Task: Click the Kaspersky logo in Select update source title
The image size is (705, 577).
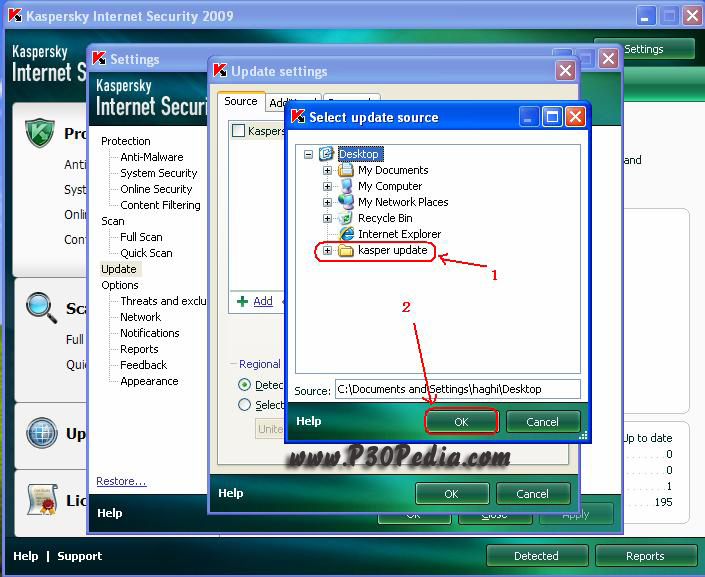Action: [298, 116]
